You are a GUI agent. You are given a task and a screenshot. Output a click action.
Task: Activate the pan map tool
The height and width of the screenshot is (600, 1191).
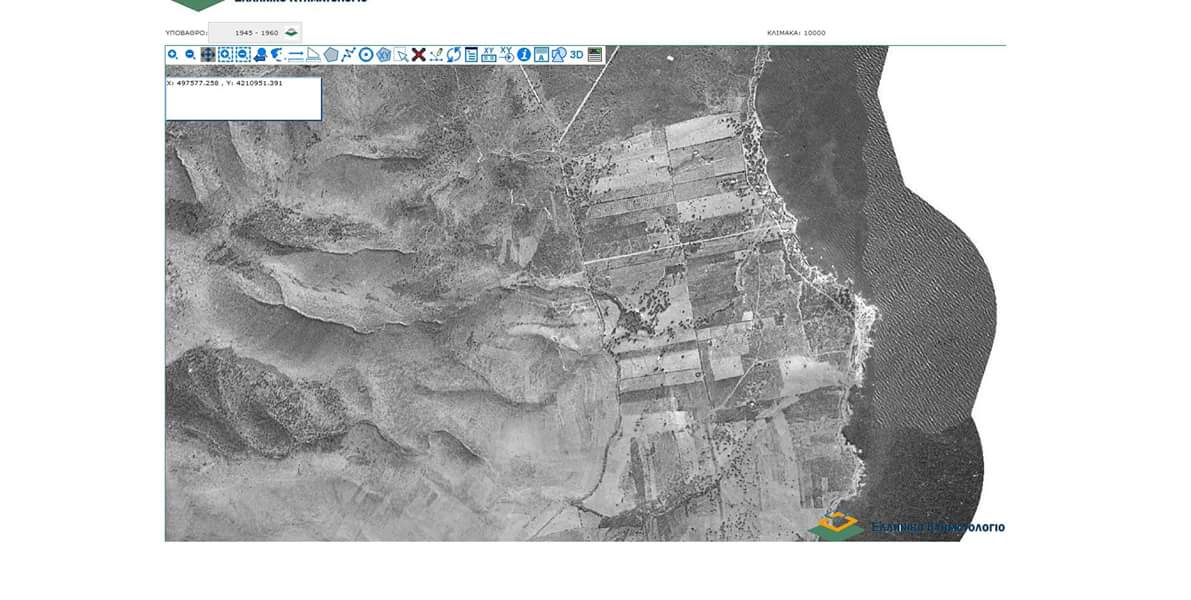pos(208,55)
